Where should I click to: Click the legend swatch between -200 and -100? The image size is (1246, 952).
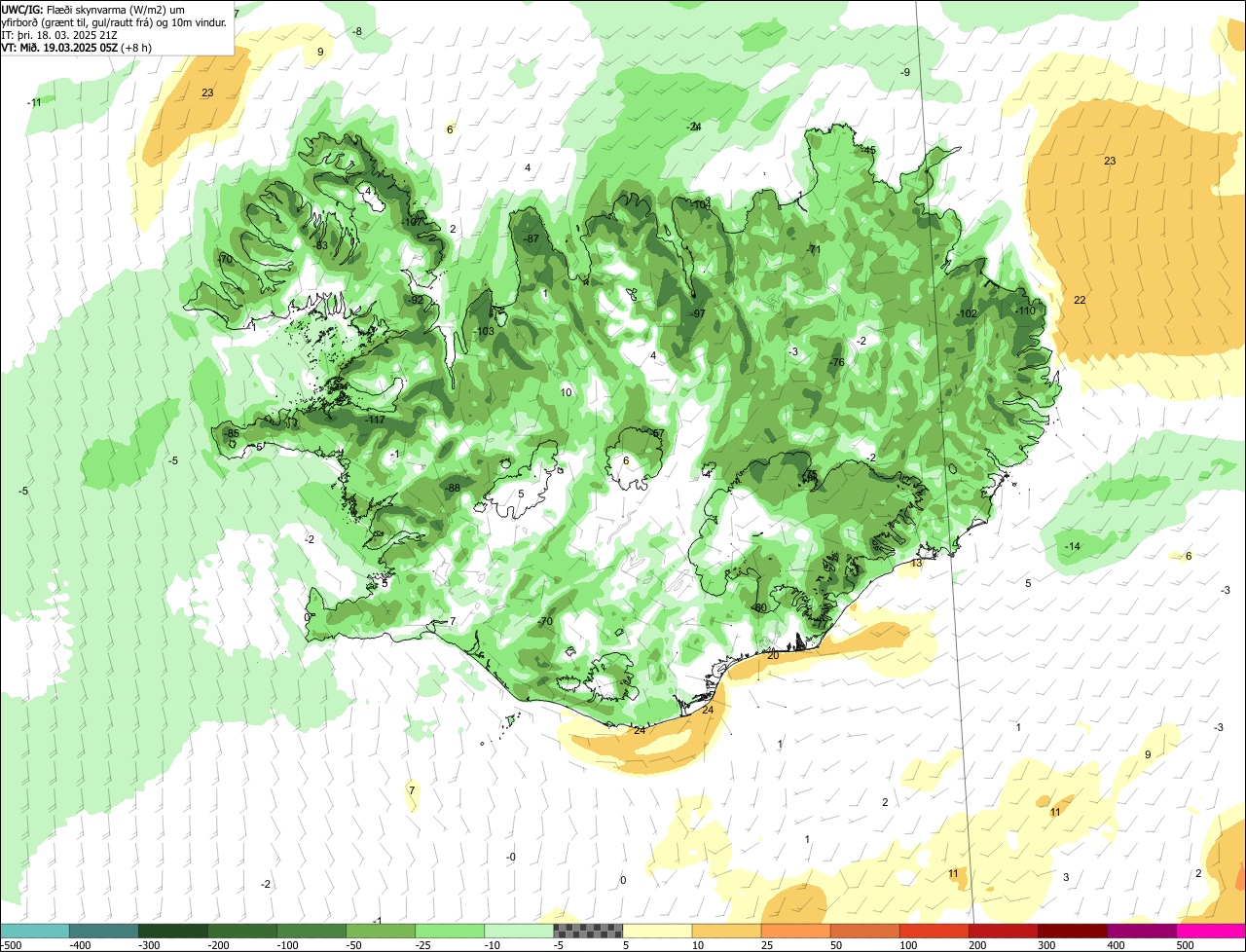242,931
